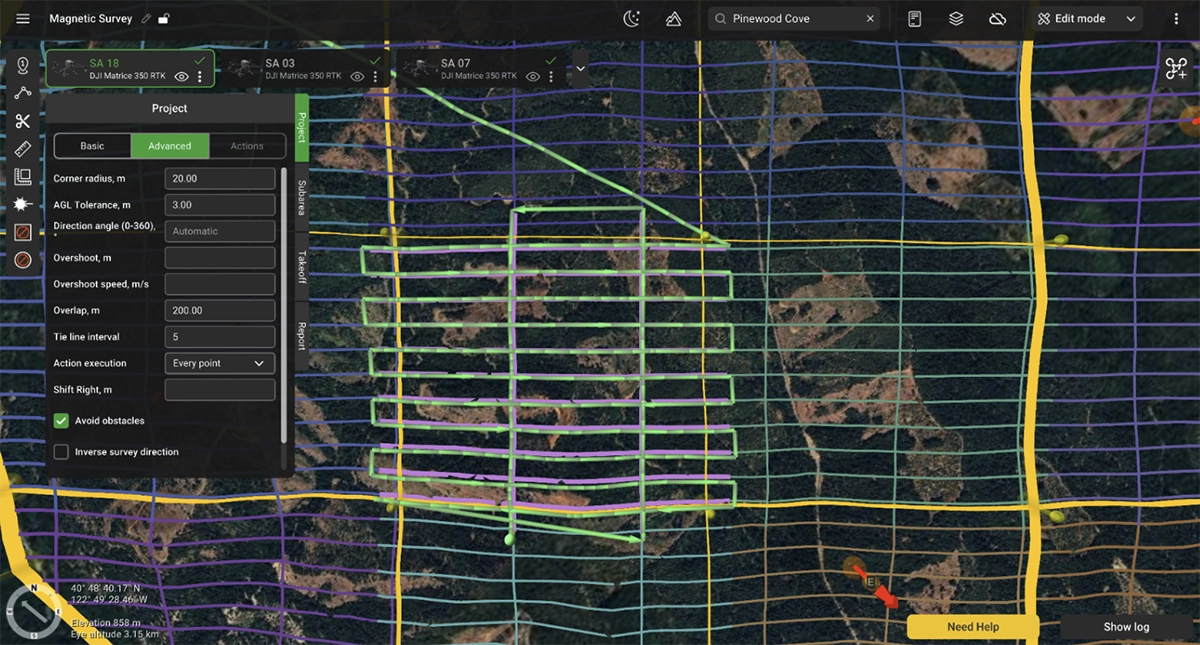Screen dimensions: 1200x645
Task: Click the Overlap, m input field
Action: pyautogui.click(x=220, y=310)
